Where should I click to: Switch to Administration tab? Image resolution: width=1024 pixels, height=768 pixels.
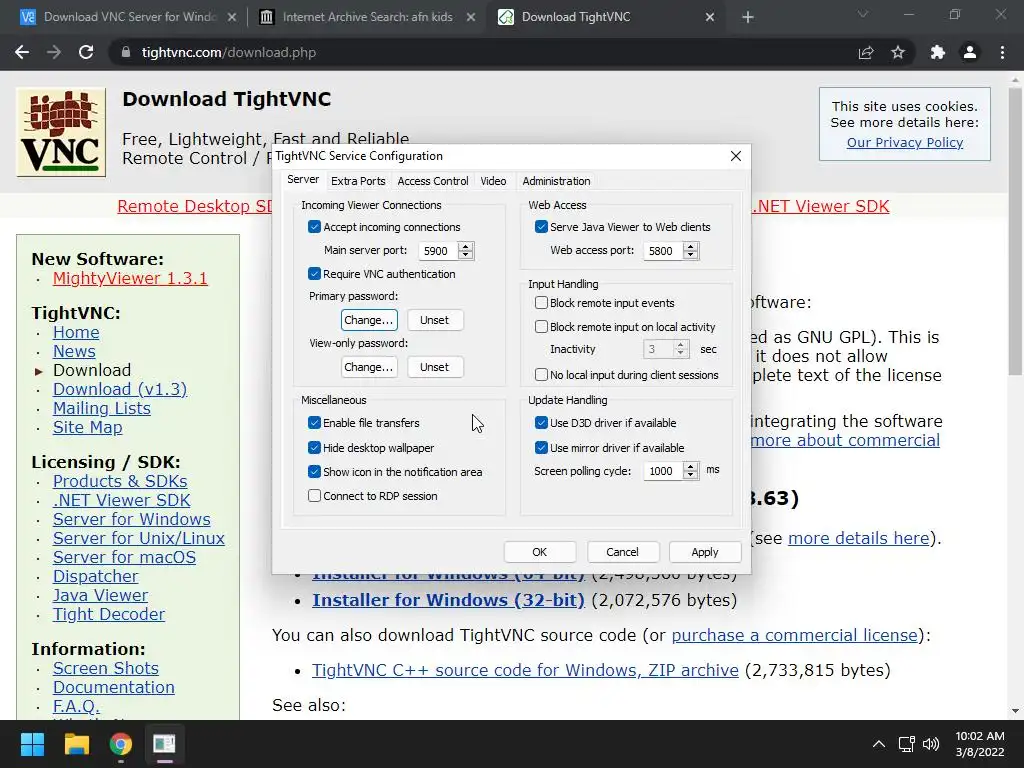tap(556, 181)
